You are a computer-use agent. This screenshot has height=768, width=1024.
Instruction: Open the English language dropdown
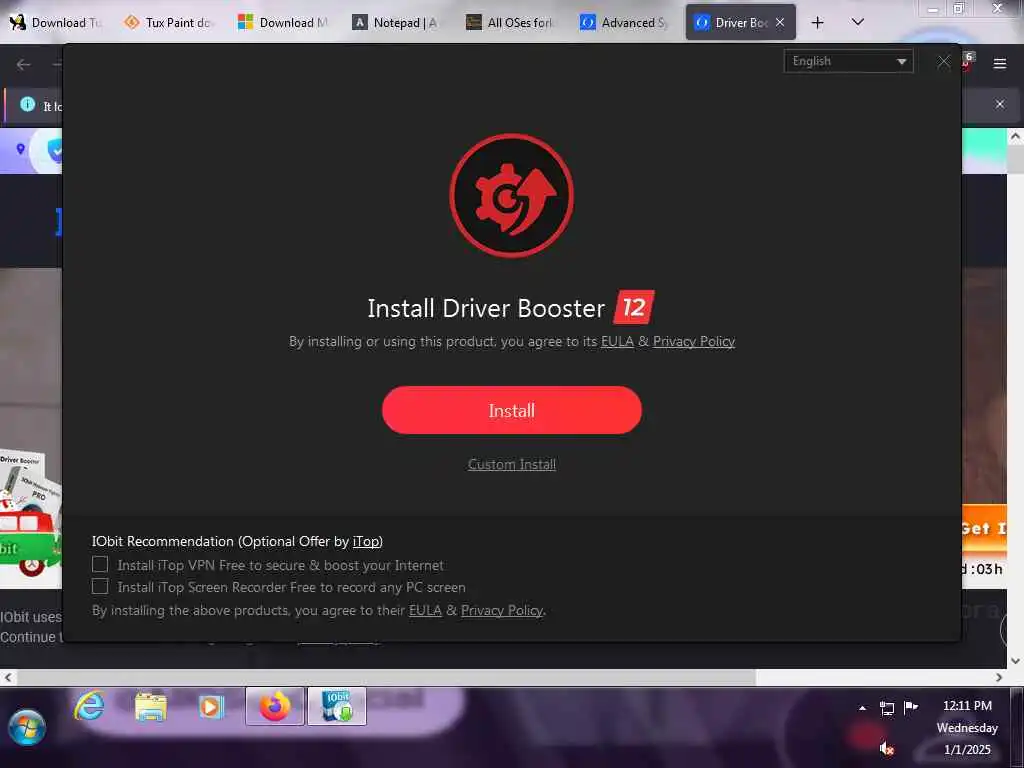coord(848,61)
